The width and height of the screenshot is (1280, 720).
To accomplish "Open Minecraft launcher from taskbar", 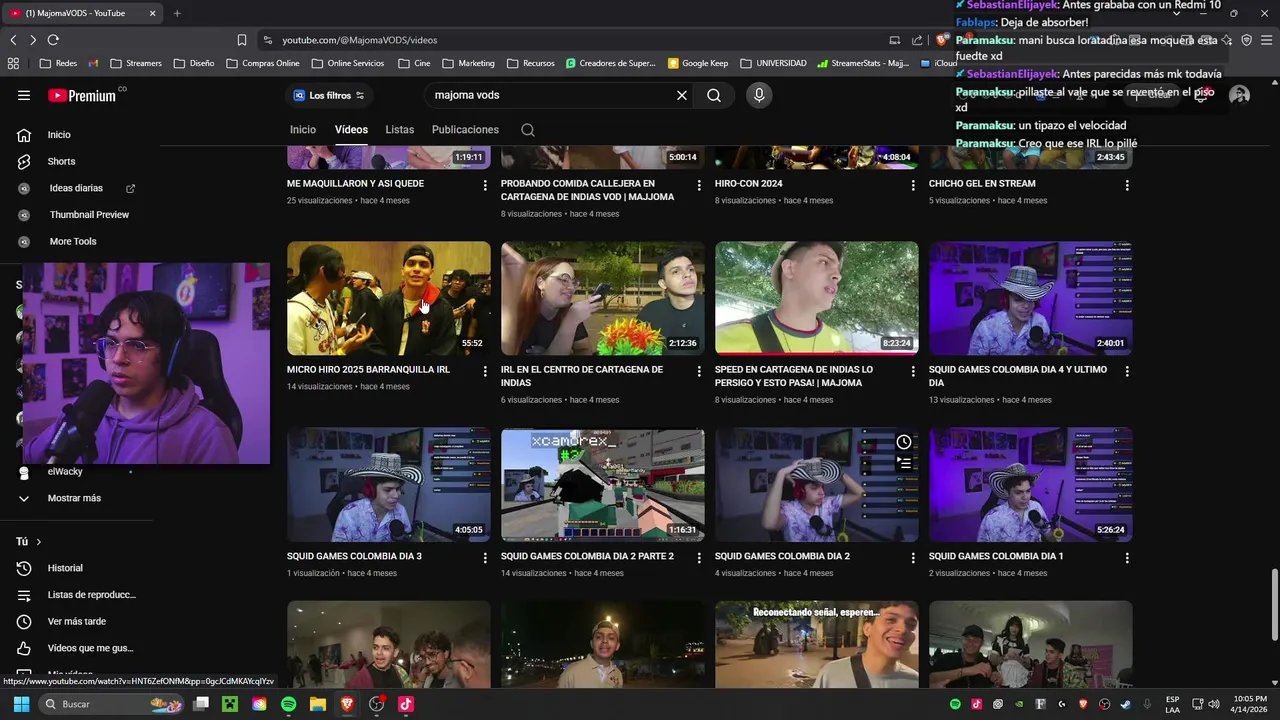I will [230, 704].
